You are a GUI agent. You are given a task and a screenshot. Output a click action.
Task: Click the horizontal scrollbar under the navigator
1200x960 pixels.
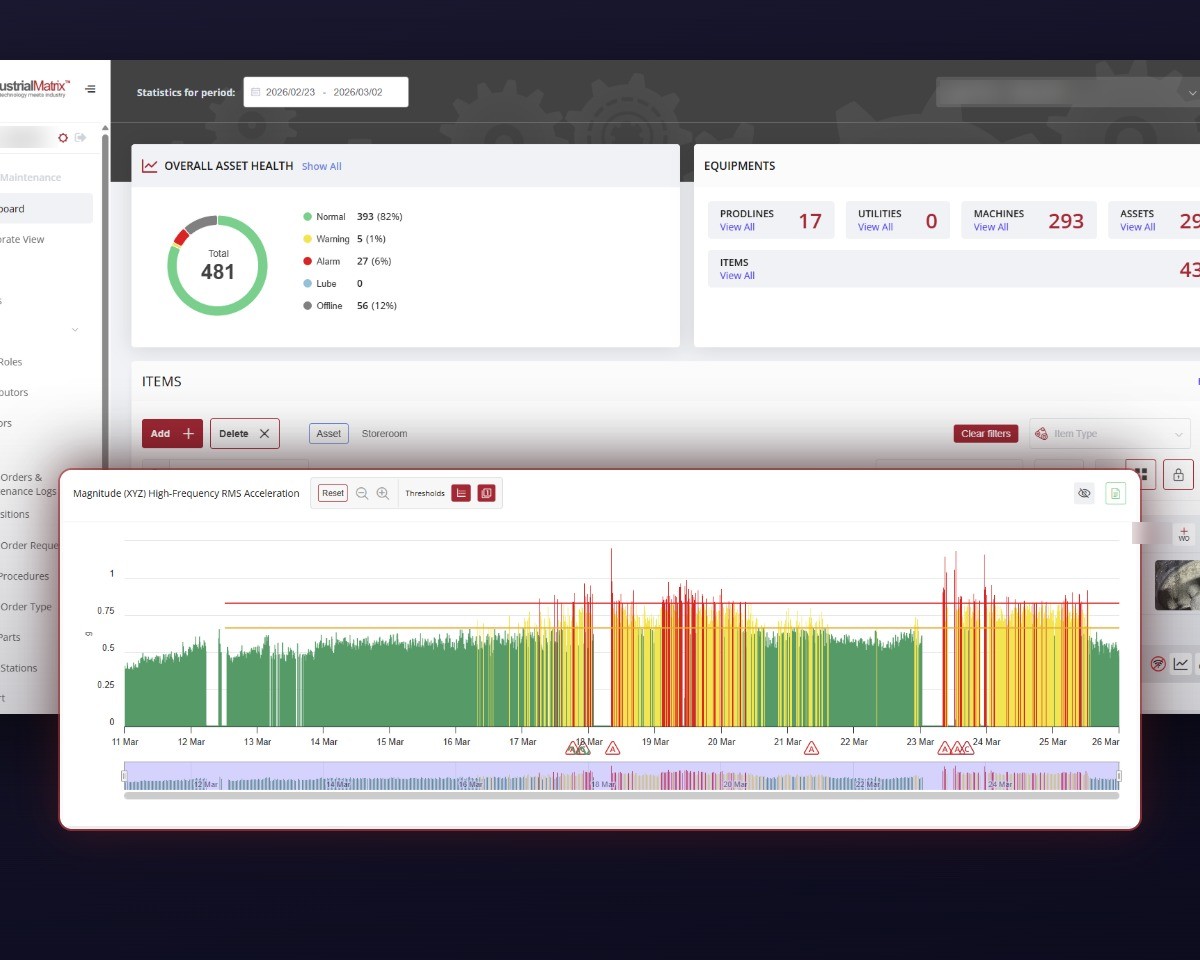click(x=621, y=796)
